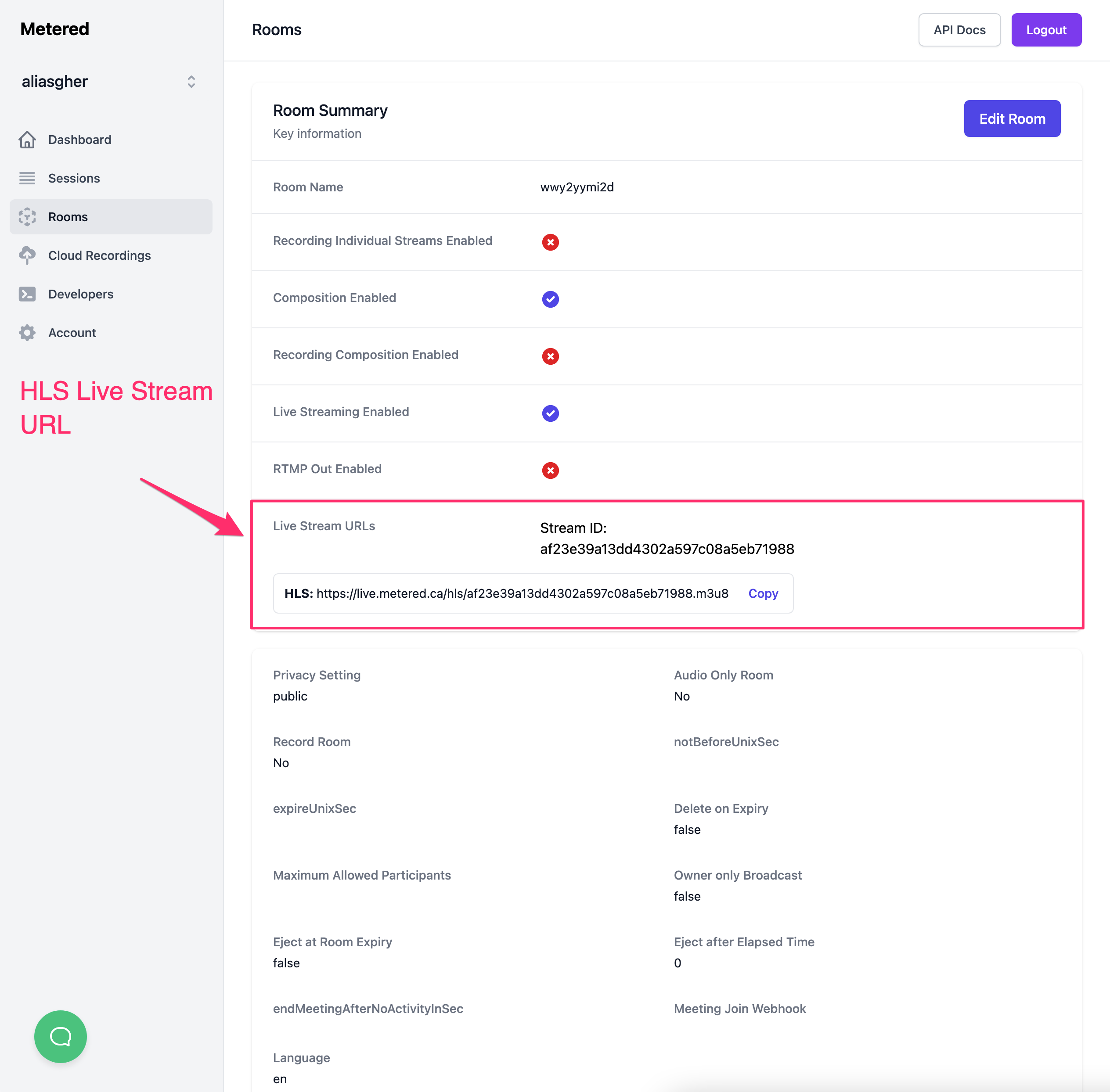Click the Logout button
Viewport: 1110px width, 1092px height.
coord(1045,29)
